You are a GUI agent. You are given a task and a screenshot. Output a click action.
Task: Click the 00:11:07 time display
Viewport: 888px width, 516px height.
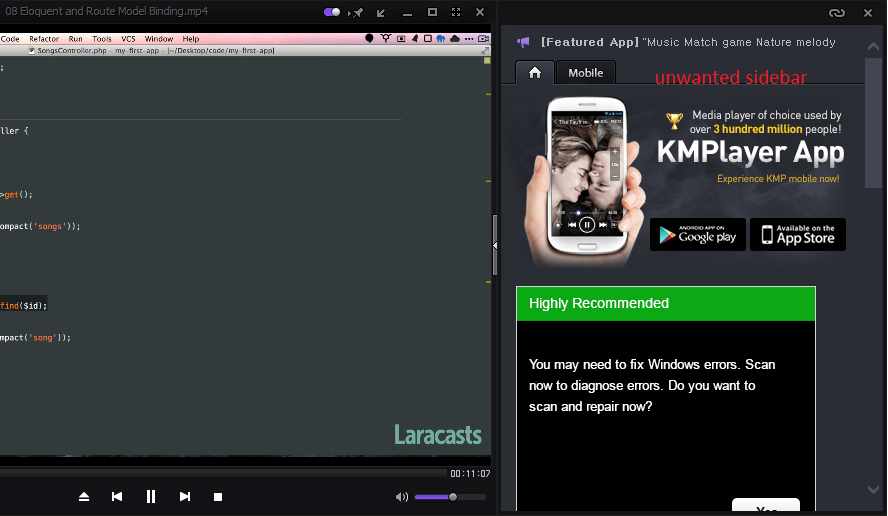(470, 474)
